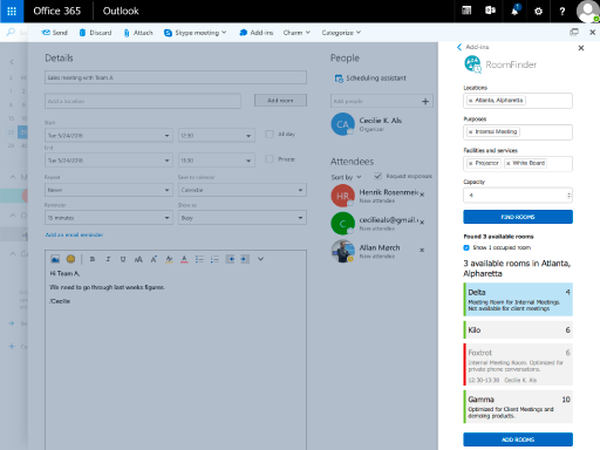The width and height of the screenshot is (600, 450).
Task: Open the end date dropdown
Action: 108,160
